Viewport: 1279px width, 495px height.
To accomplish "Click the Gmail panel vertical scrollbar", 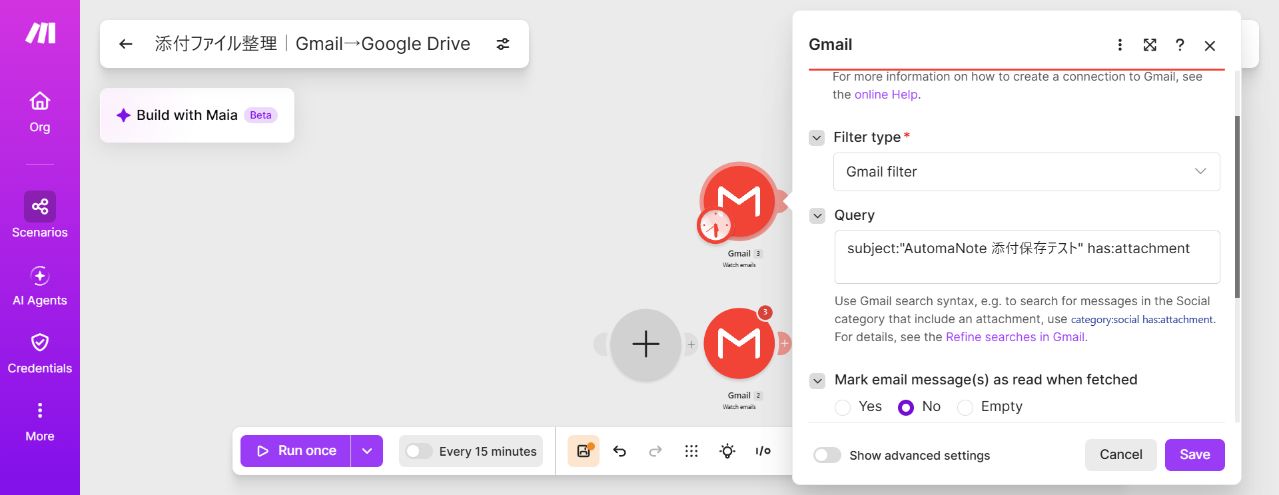I will (x=1237, y=207).
